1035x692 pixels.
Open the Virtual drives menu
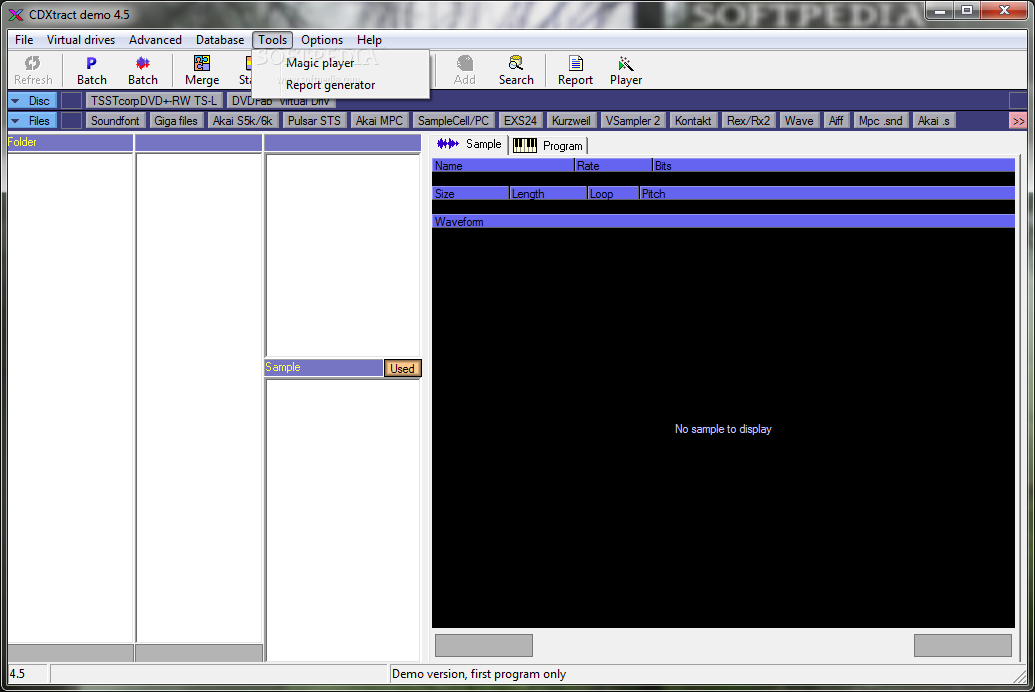(81, 40)
